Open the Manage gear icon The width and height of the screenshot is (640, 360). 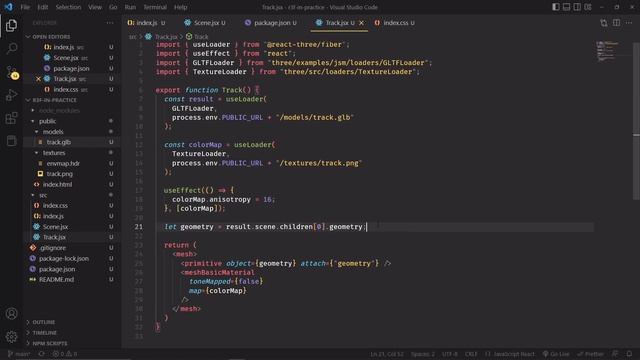11,336
